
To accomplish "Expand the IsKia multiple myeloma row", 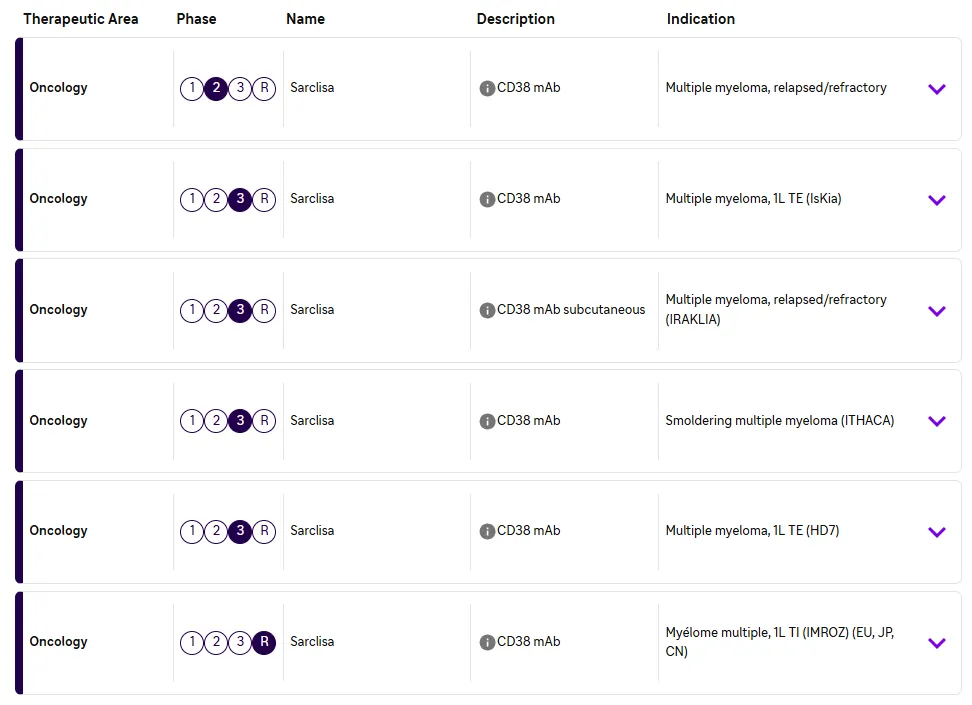I will coord(937,200).
